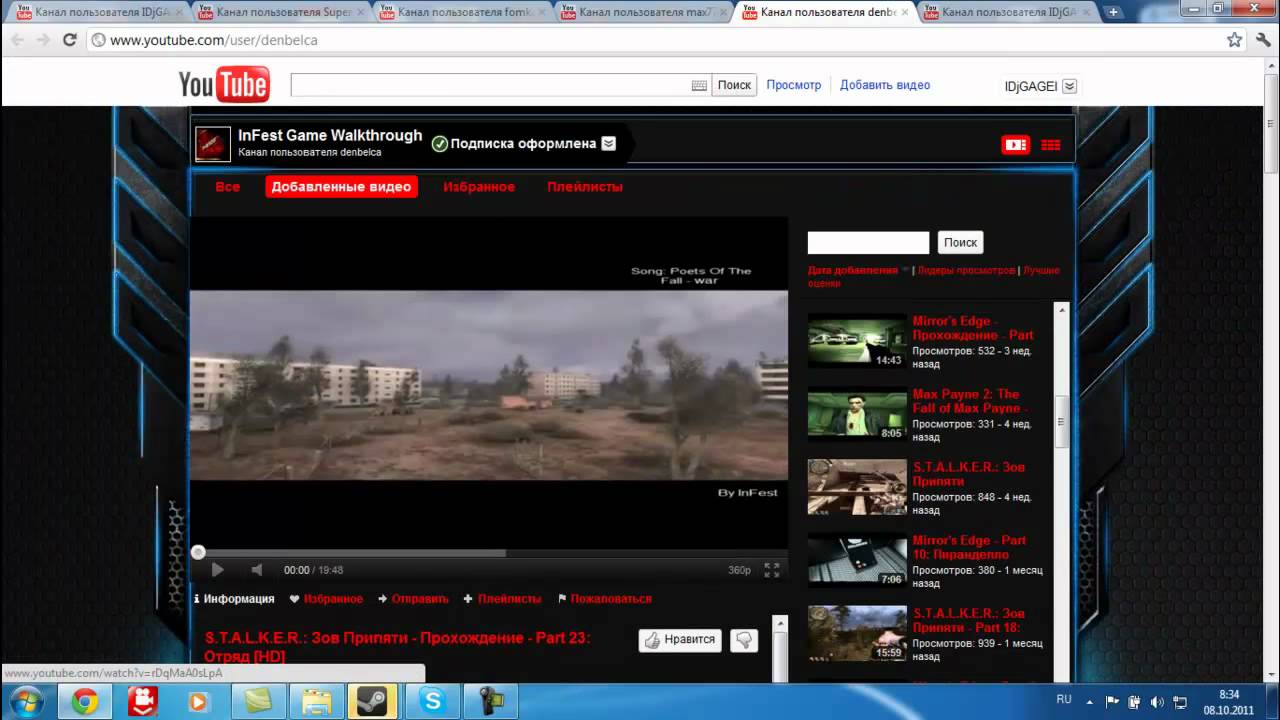This screenshot has height=720, width=1280.
Task: Open the Max Payne 2 video thumbnail
Action: [857, 414]
